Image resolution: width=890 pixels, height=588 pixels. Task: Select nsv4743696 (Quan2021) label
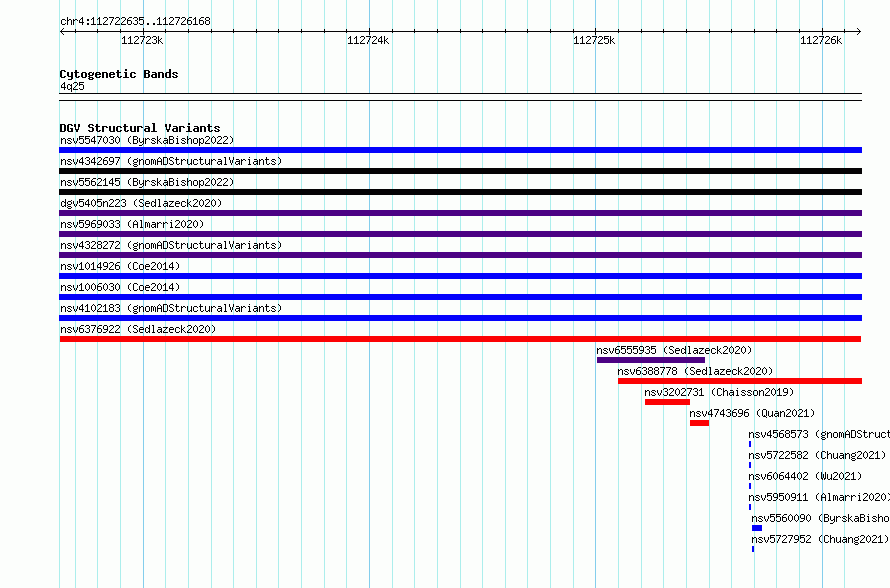click(x=752, y=413)
